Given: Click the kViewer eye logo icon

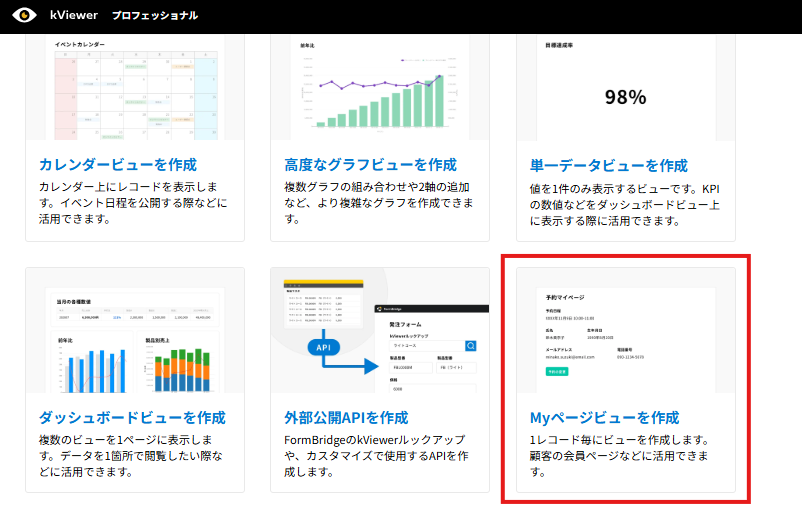Looking at the screenshot, I should (24, 16).
